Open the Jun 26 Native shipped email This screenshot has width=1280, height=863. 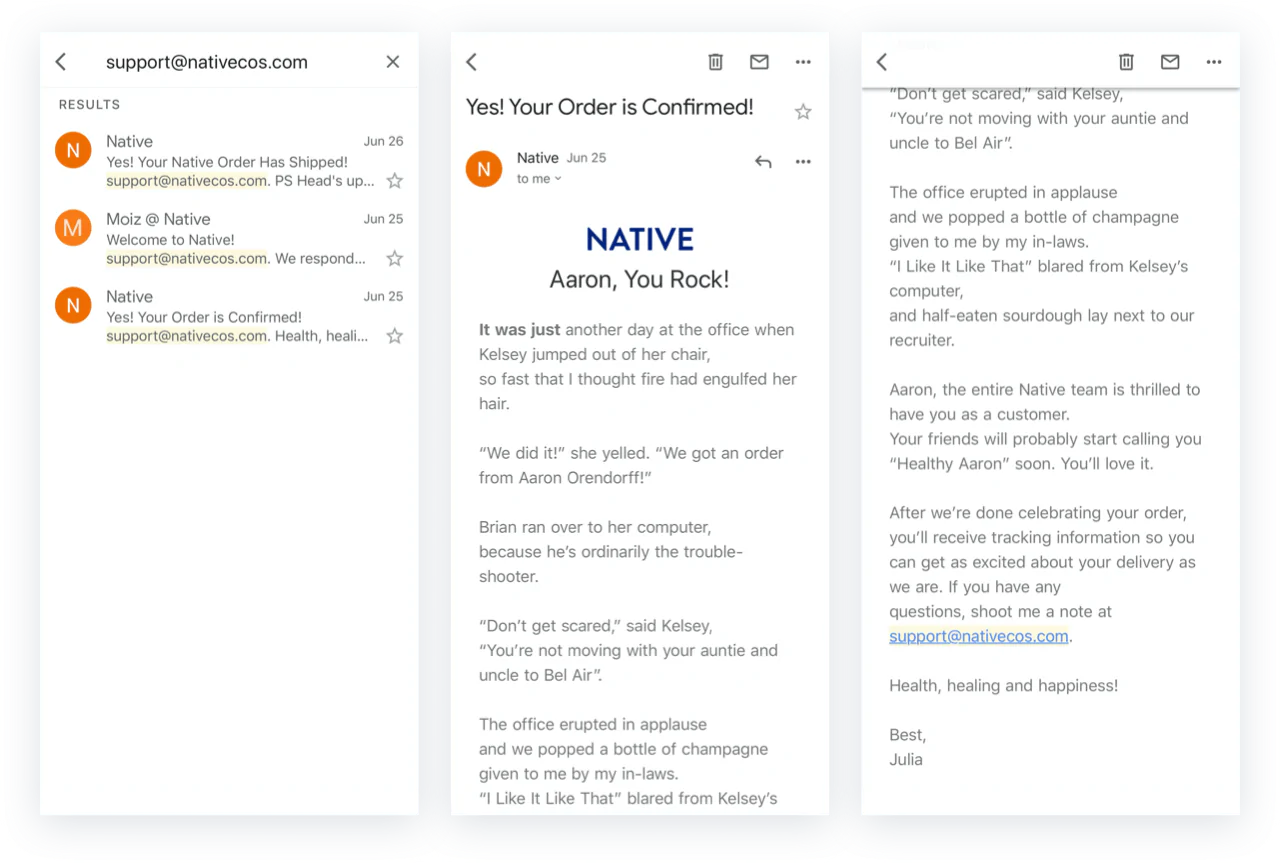pyautogui.click(x=229, y=161)
